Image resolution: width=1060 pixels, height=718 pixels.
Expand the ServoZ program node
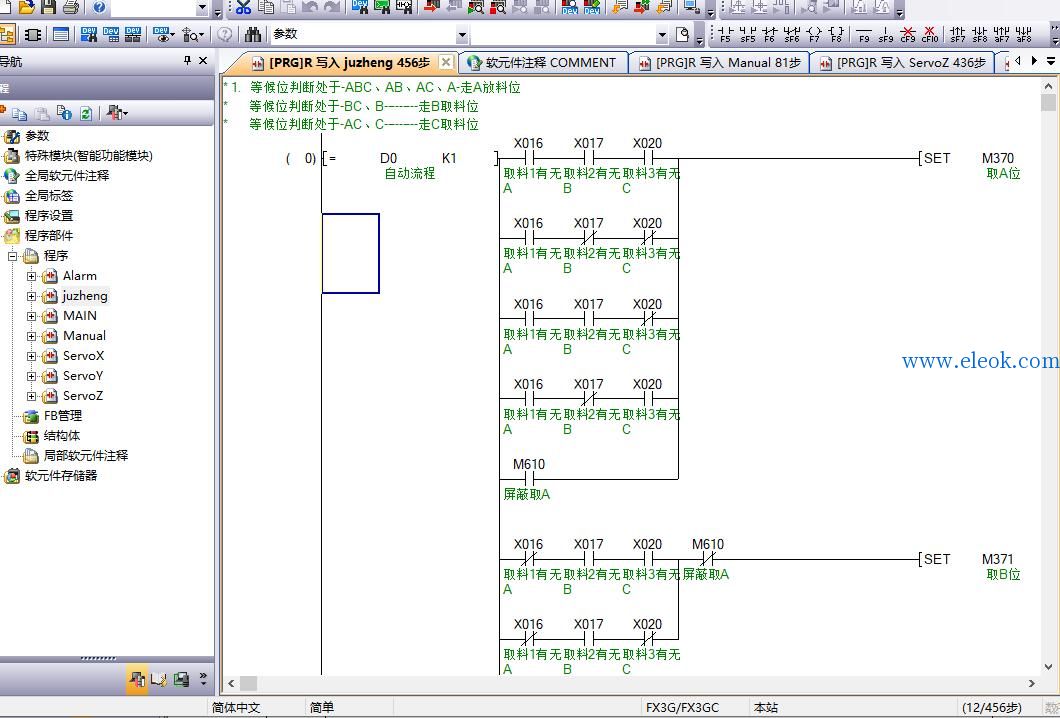coord(32,396)
